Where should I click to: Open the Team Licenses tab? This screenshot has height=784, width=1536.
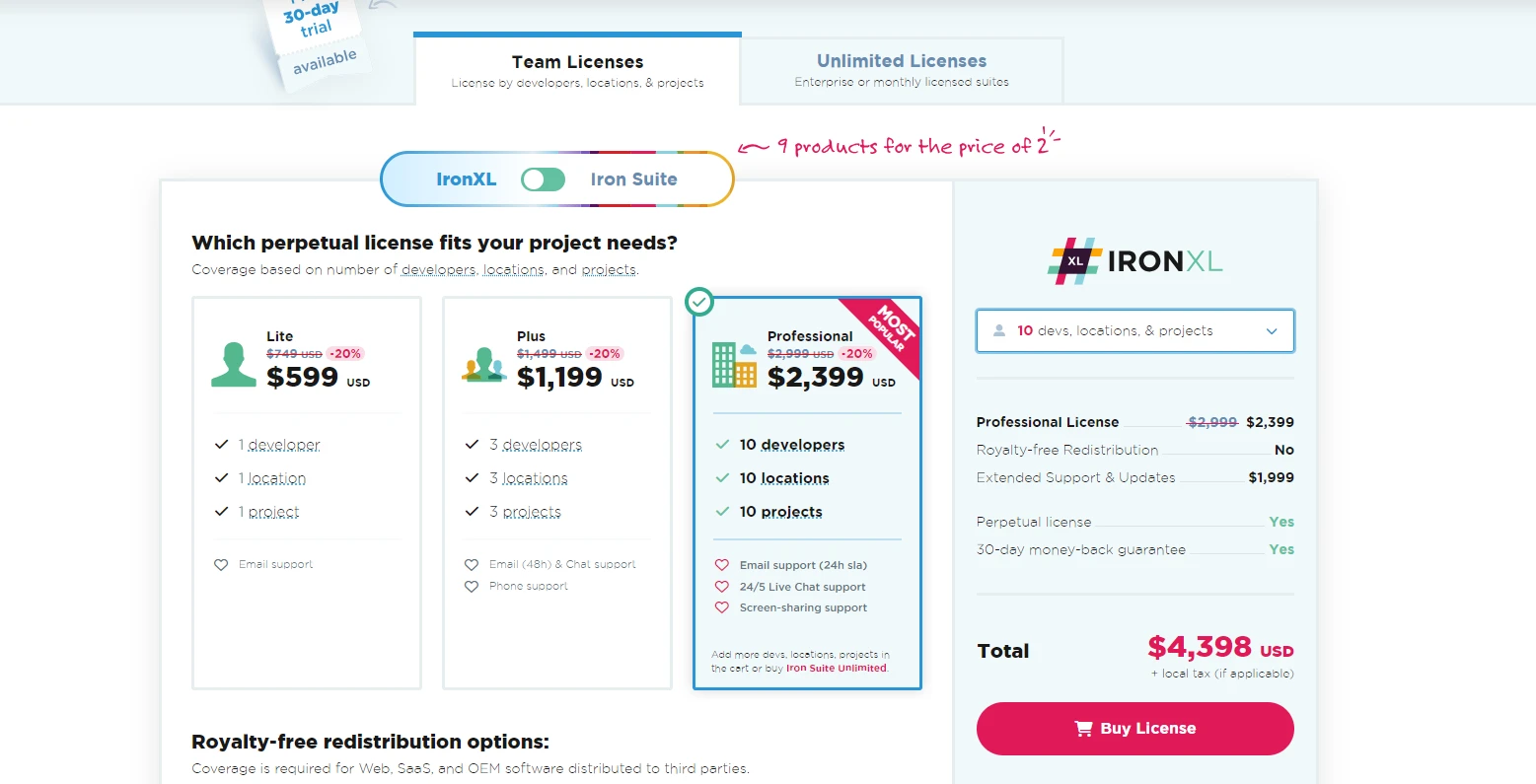tap(577, 70)
